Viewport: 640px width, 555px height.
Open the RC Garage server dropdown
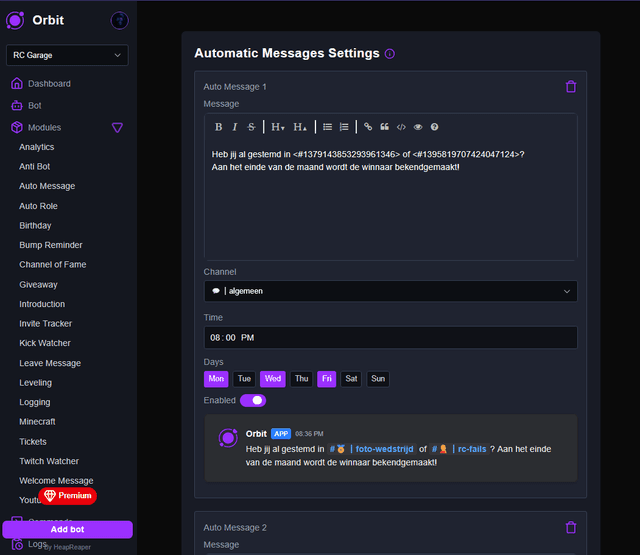point(67,55)
